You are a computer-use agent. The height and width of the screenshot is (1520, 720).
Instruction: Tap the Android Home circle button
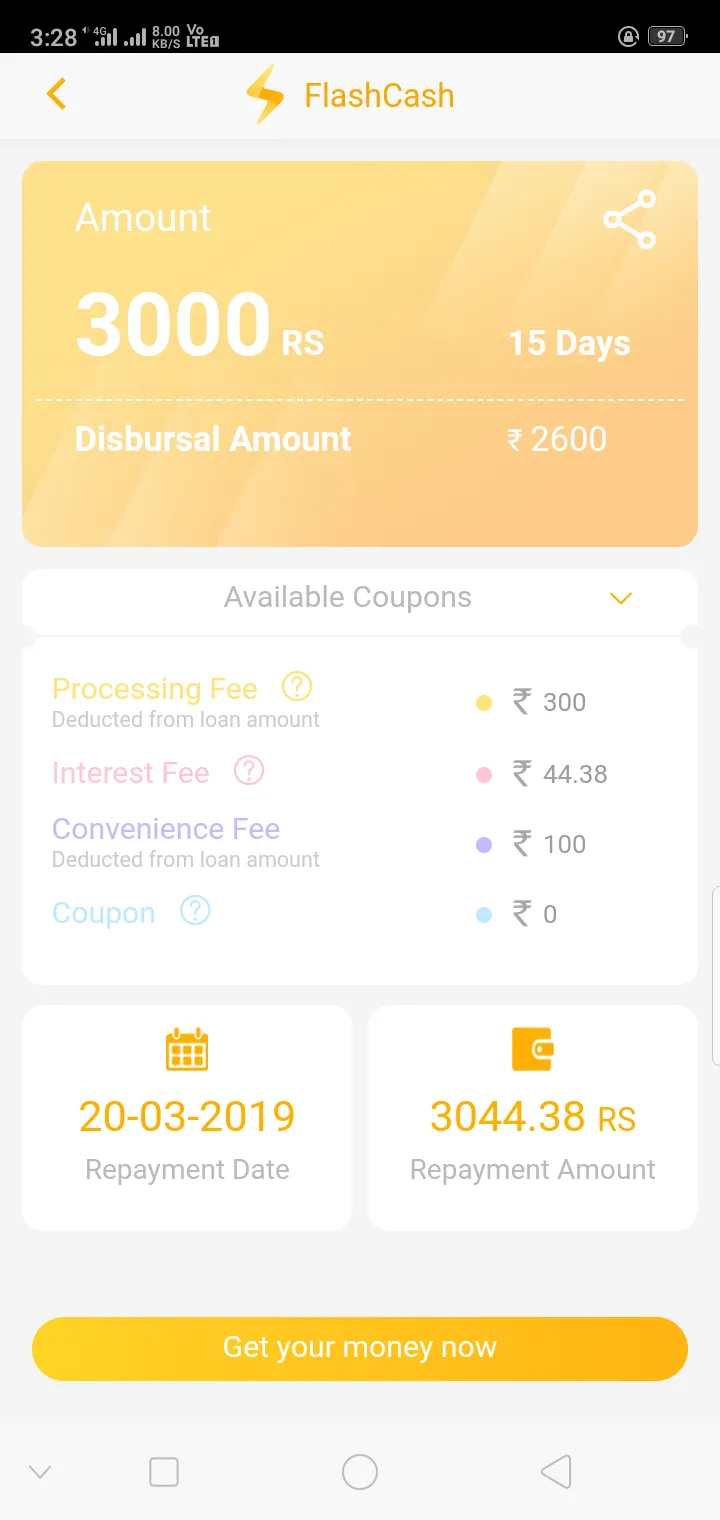pyautogui.click(x=360, y=1471)
